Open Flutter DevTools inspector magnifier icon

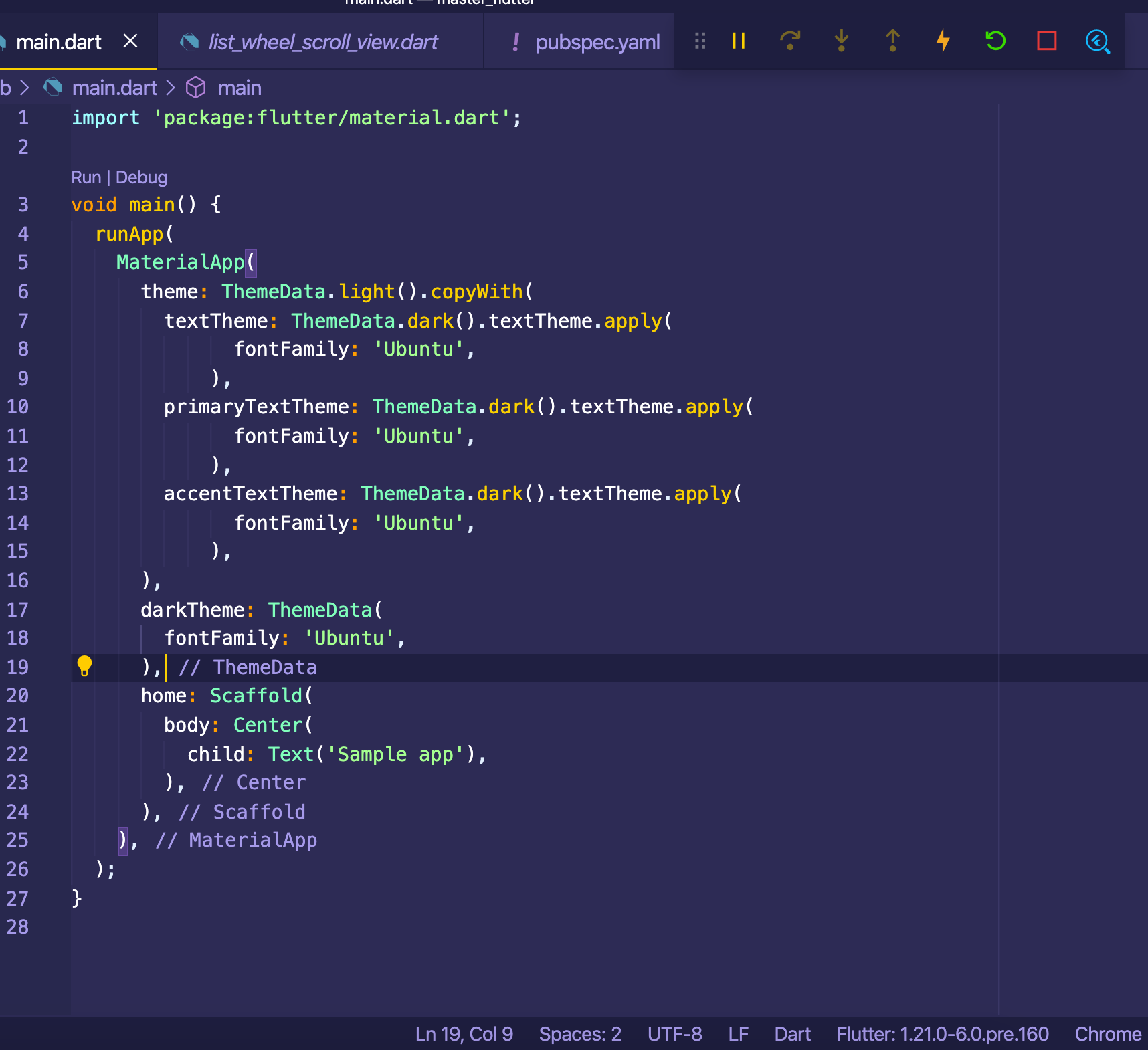1096,41
